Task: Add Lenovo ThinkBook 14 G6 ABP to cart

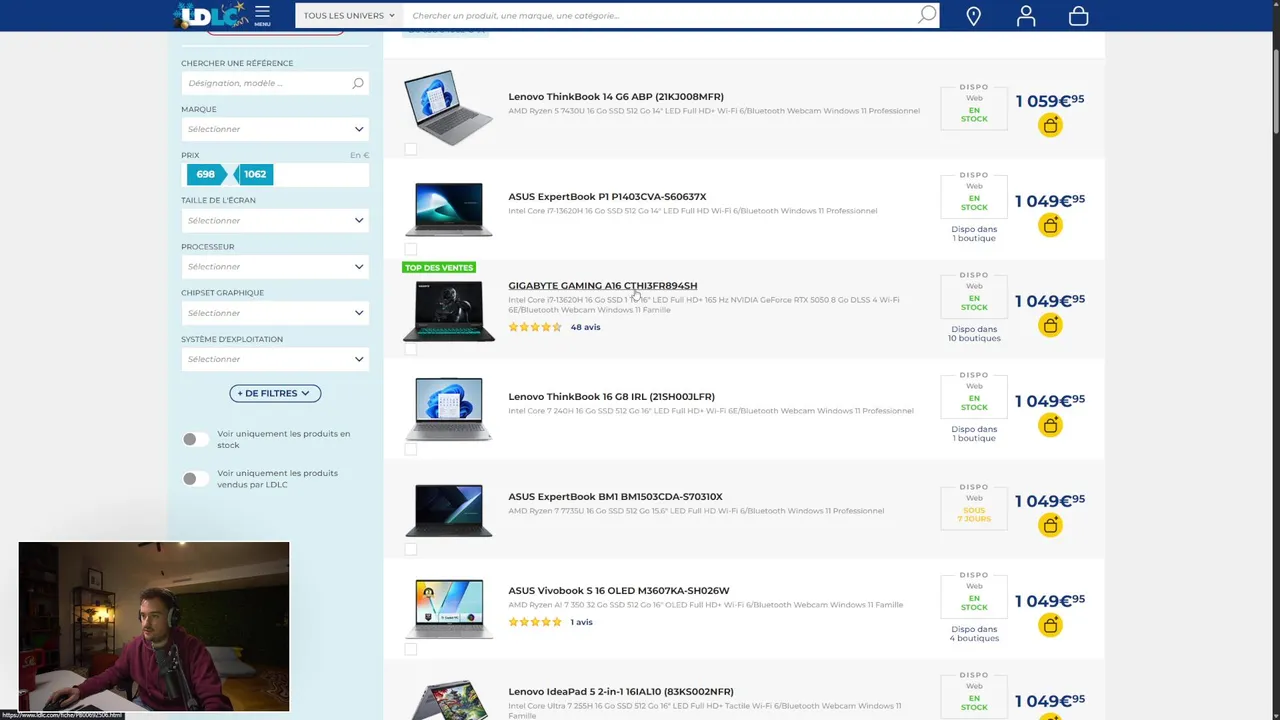Action: [x=1050, y=125]
